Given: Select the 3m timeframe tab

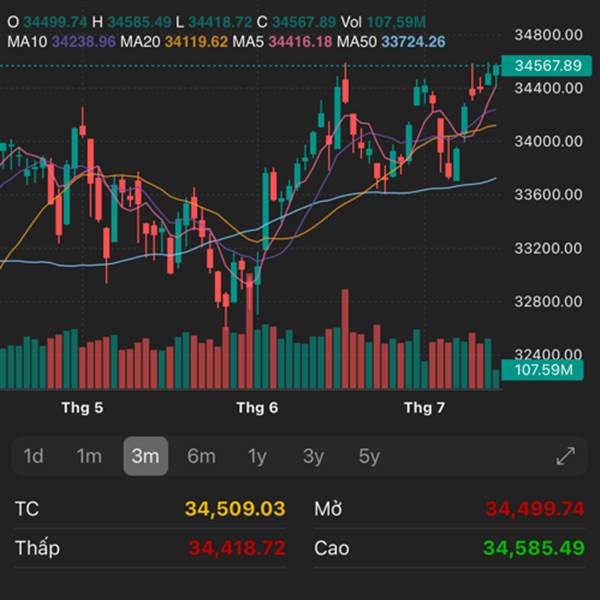Looking at the screenshot, I should click(145, 456).
